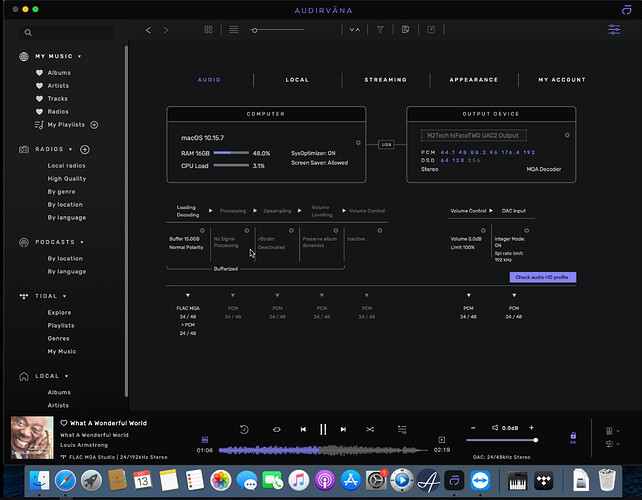Viewport: 642px width, 500px height.
Task: Open Integer Mode DAC Input settings circle
Action: [527, 231]
